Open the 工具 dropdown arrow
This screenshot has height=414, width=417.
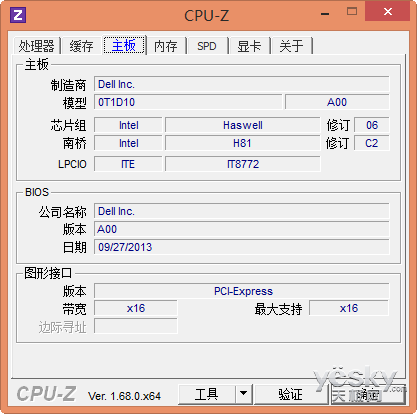(244, 394)
